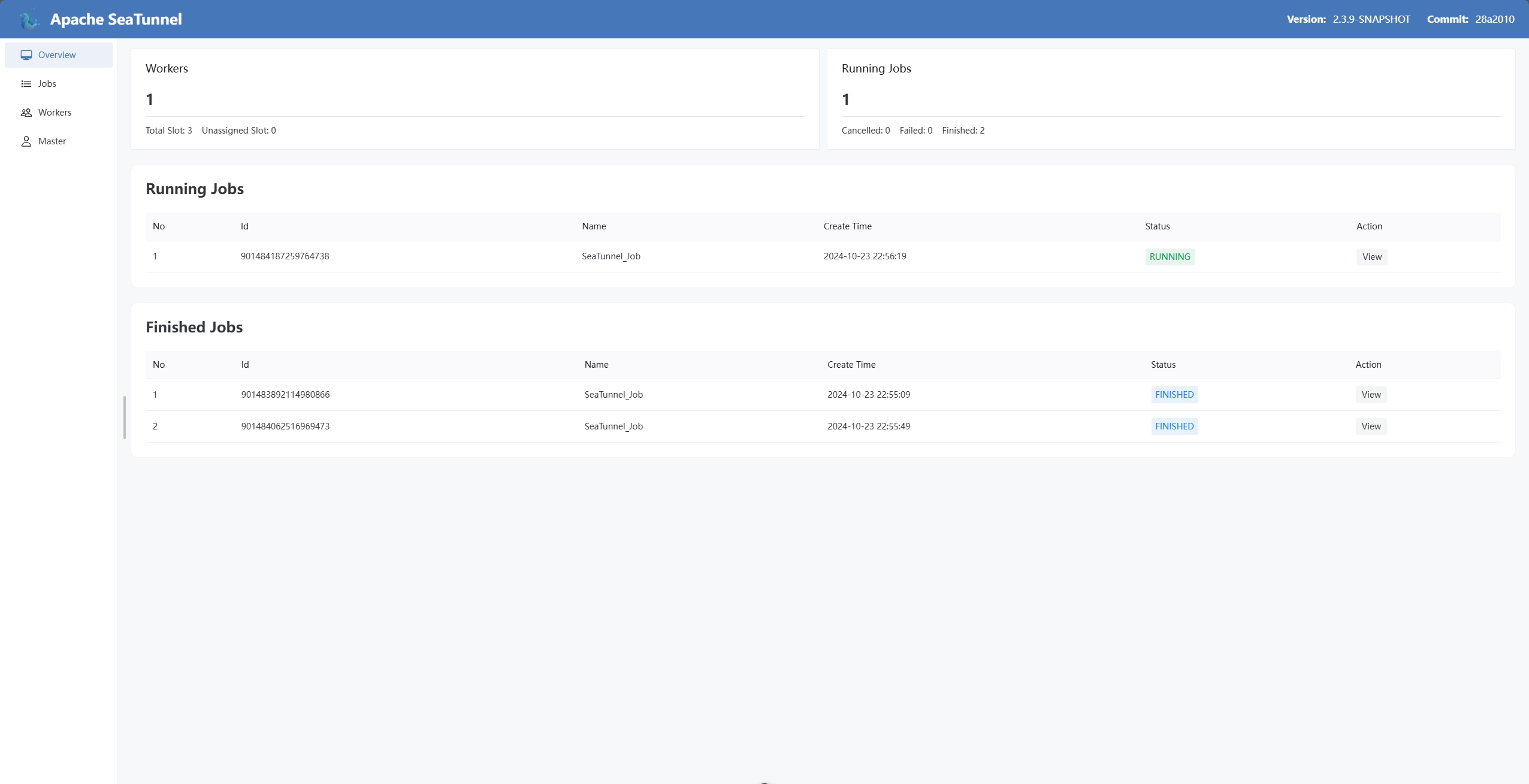1529x784 pixels.
Task: Click the Master person icon in sidebar
Action: coord(26,141)
